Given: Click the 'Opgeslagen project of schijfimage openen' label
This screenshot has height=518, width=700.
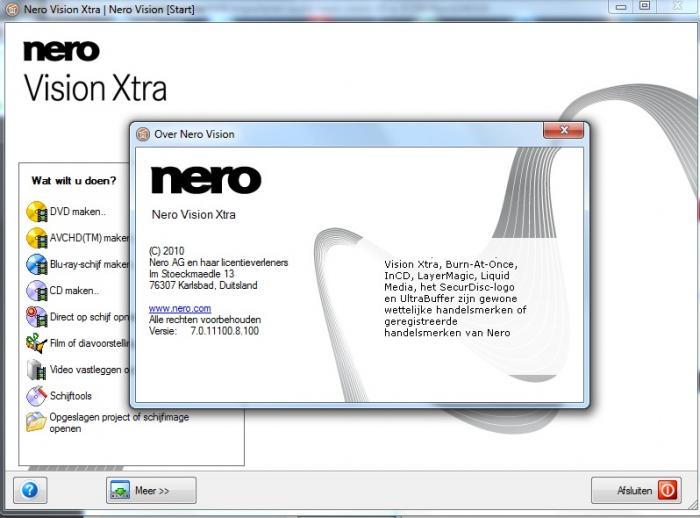Looking at the screenshot, I should point(119,422).
